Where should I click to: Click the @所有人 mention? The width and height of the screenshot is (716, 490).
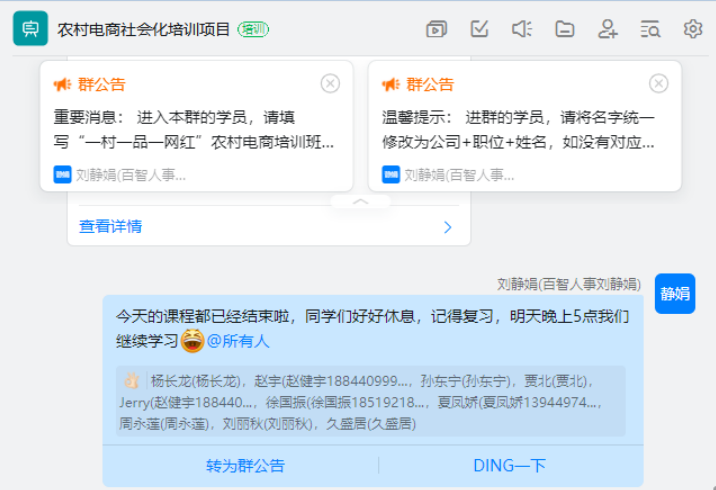pyautogui.click(x=238, y=341)
